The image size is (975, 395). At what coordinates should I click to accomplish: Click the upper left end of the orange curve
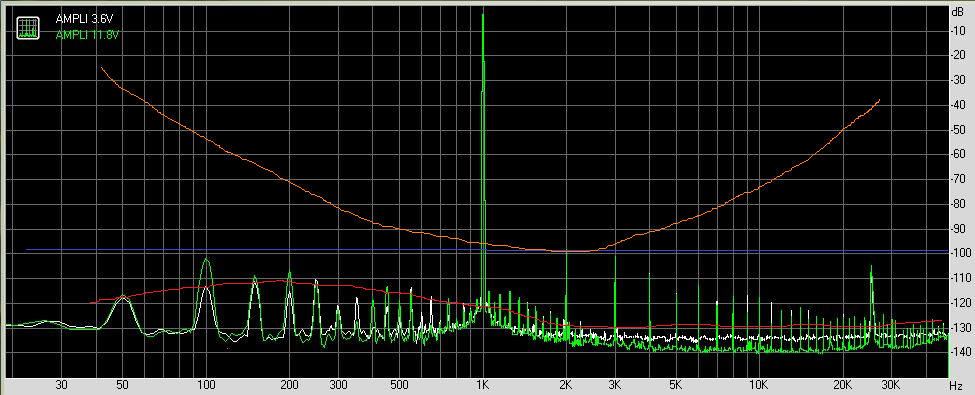(x=101, y=67)
